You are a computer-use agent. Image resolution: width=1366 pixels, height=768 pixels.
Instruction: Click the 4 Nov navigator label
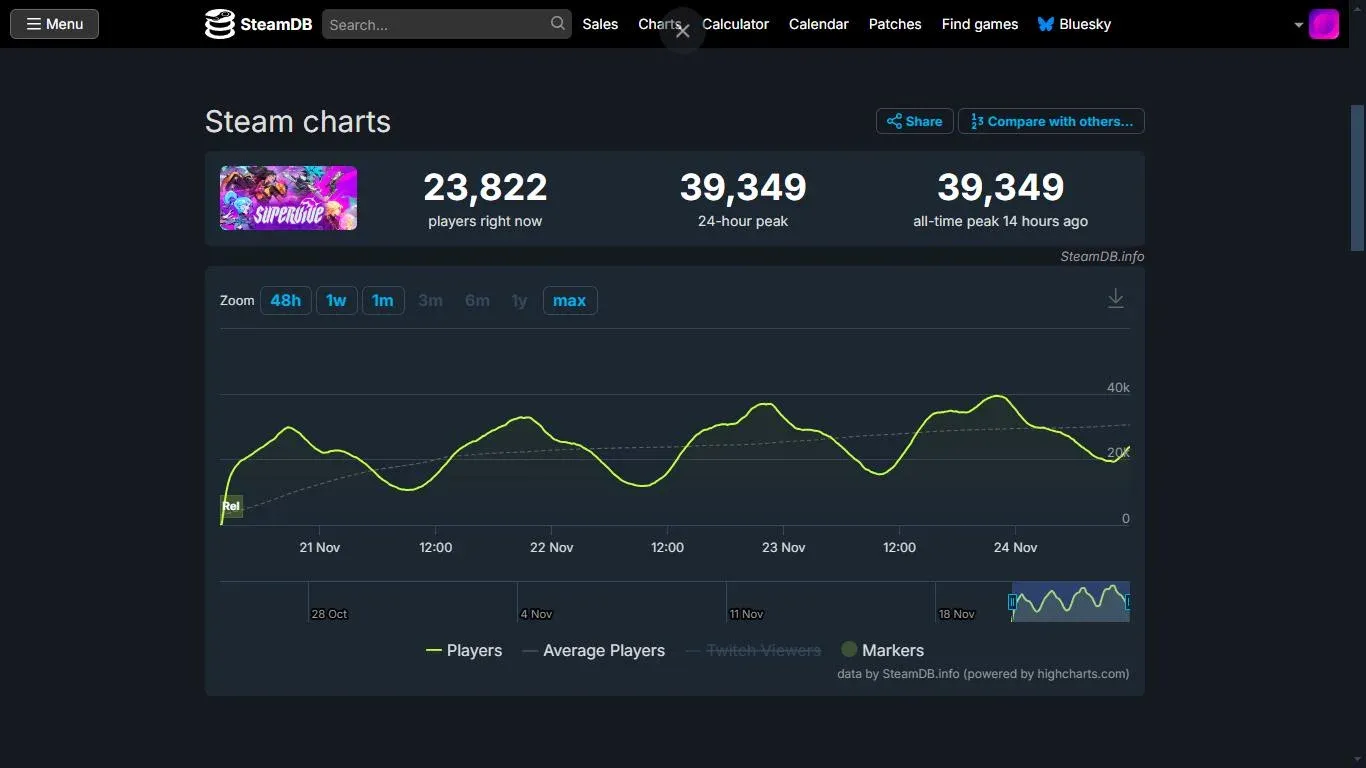(x=536, y=614)
